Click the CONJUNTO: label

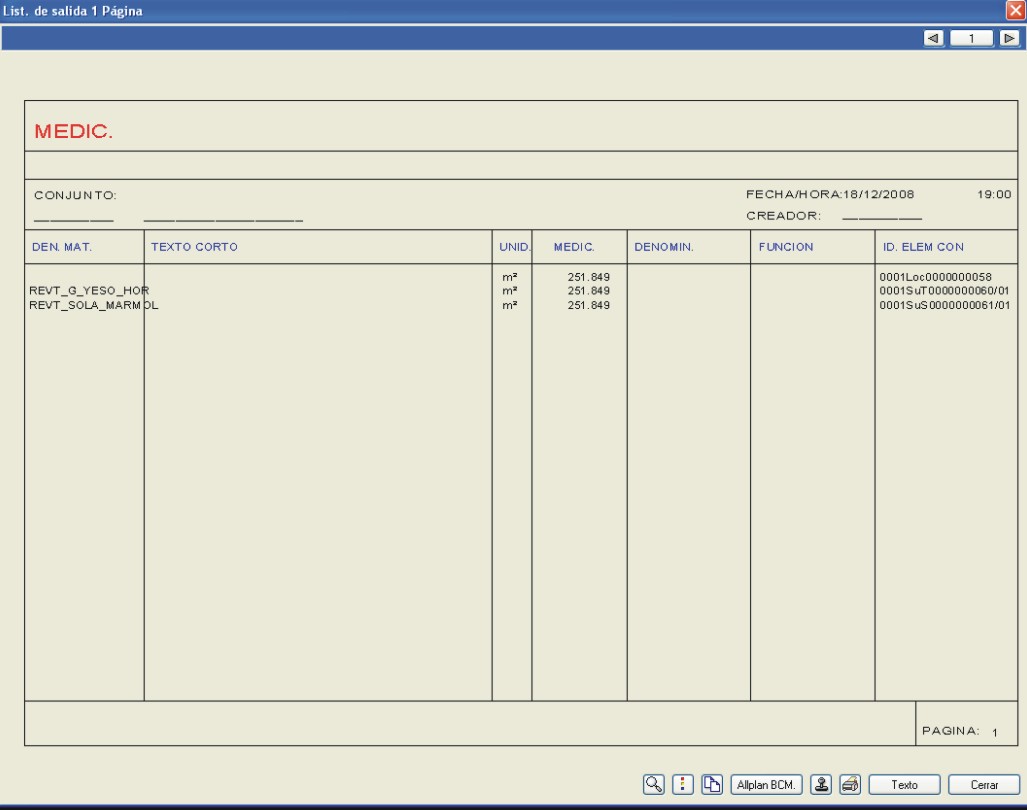75,195
